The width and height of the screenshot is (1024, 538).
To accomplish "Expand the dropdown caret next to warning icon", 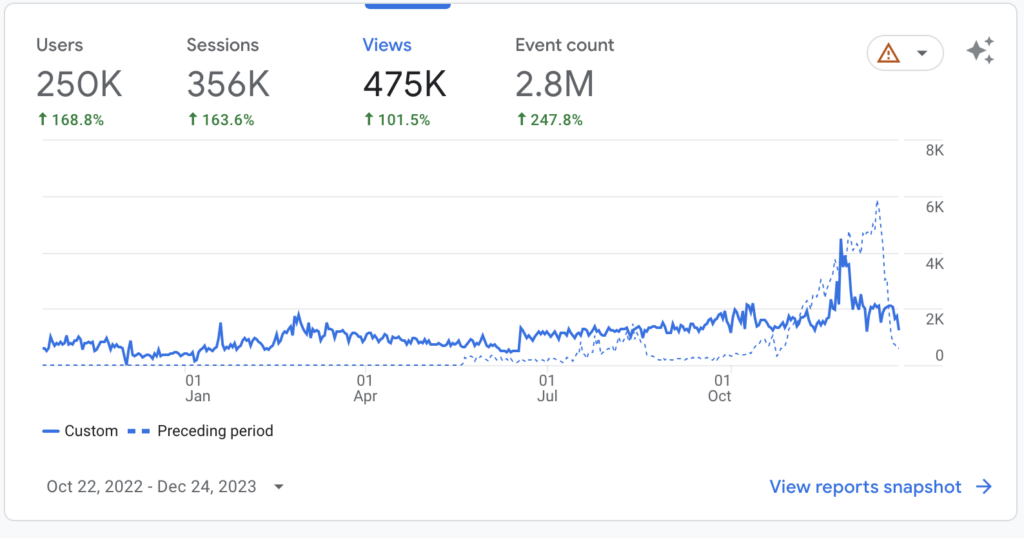I will coord(922,54).
